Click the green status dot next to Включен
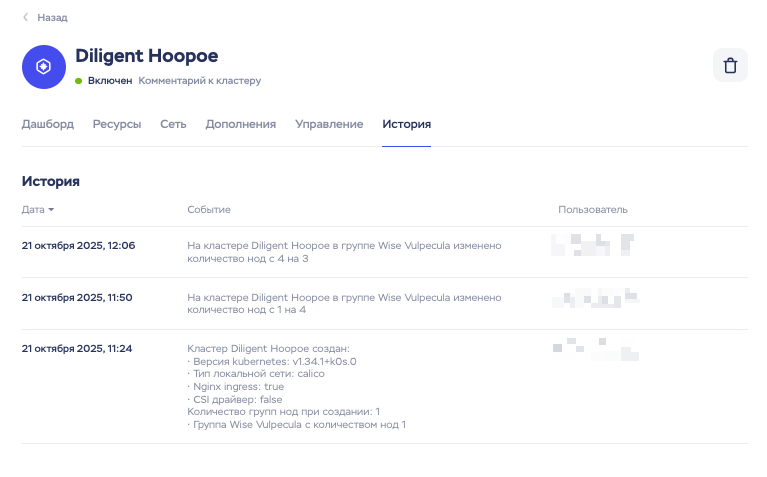Image resolution: width=767 pixels, height=477 pixels. (x=78, y=81)
